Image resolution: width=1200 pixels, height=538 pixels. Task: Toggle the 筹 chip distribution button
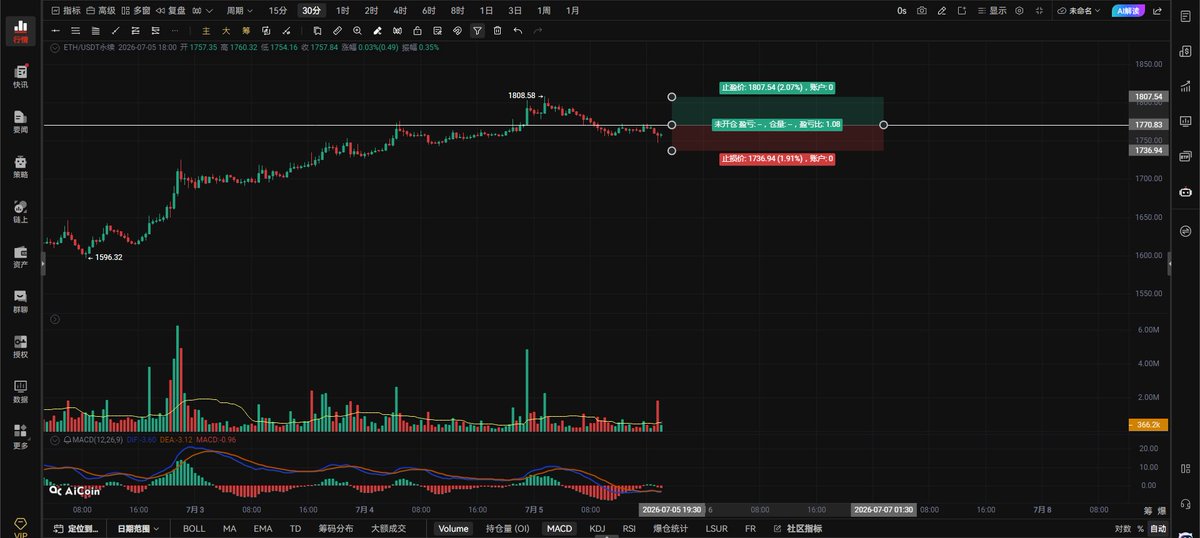pyautogui.click(x=247, y=31)
